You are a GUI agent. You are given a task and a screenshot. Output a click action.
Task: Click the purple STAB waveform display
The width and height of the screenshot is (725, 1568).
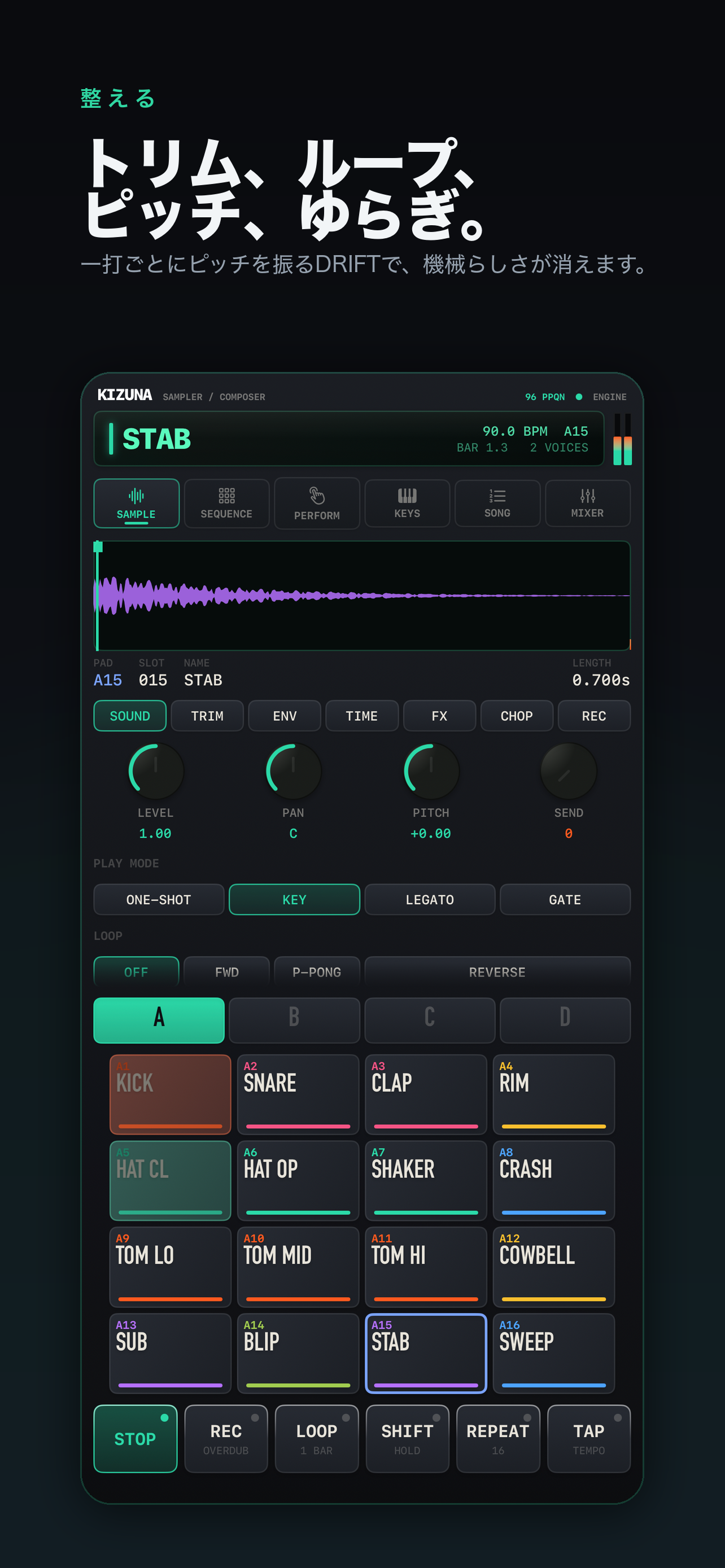coord(361,595)
